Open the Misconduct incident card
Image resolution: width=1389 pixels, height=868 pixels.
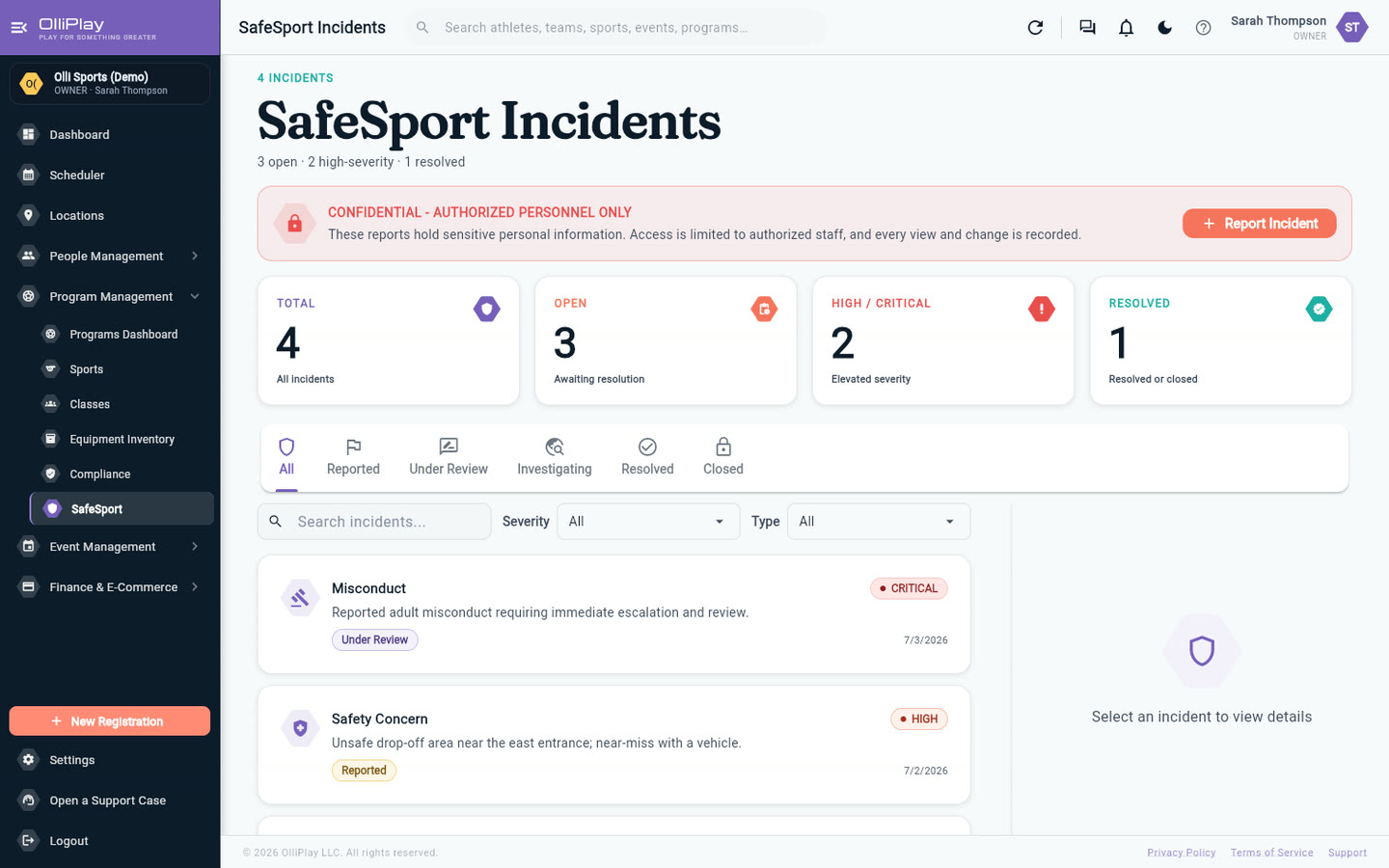(613, 614)
